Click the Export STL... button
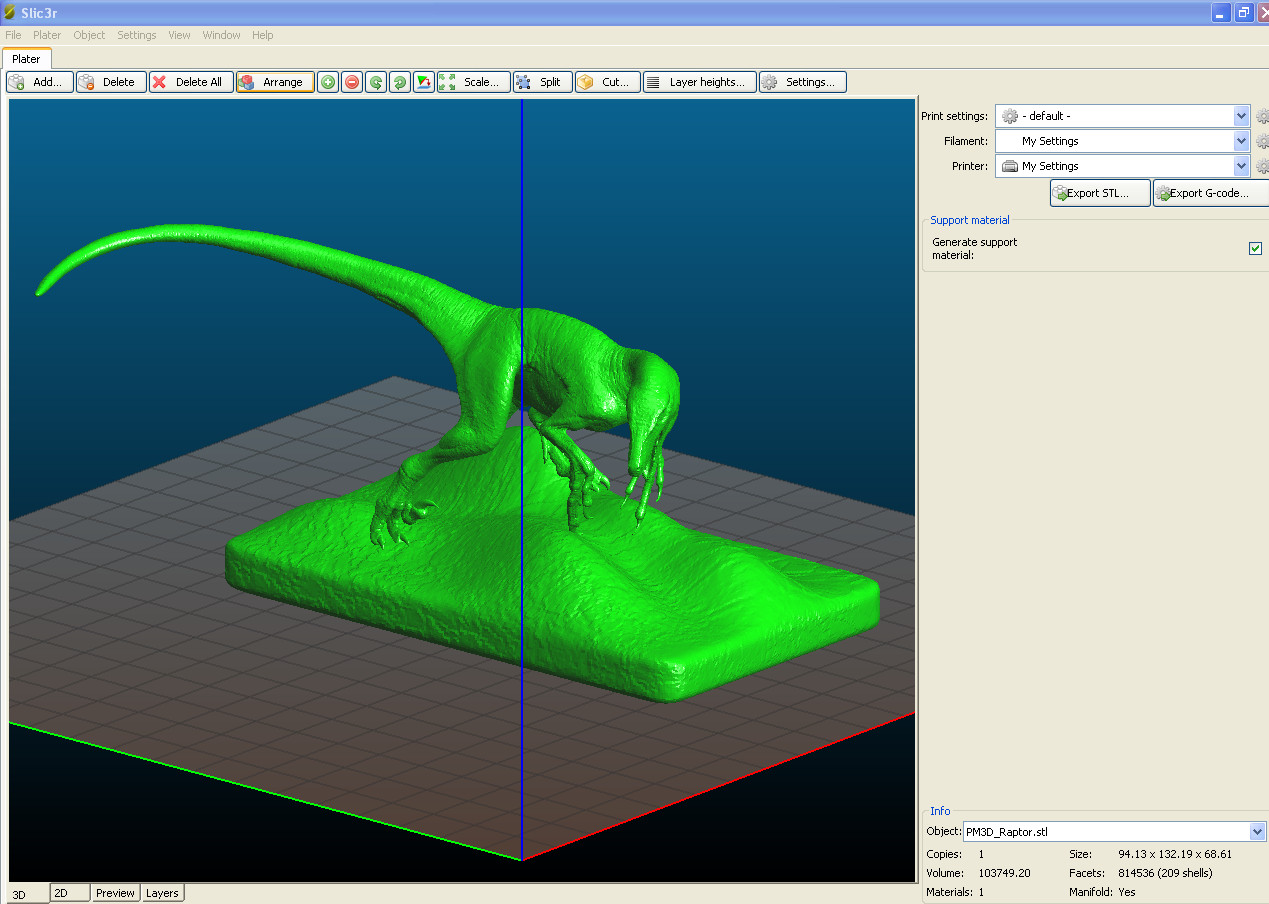The image size is (1269, 904). point(1100,193)
